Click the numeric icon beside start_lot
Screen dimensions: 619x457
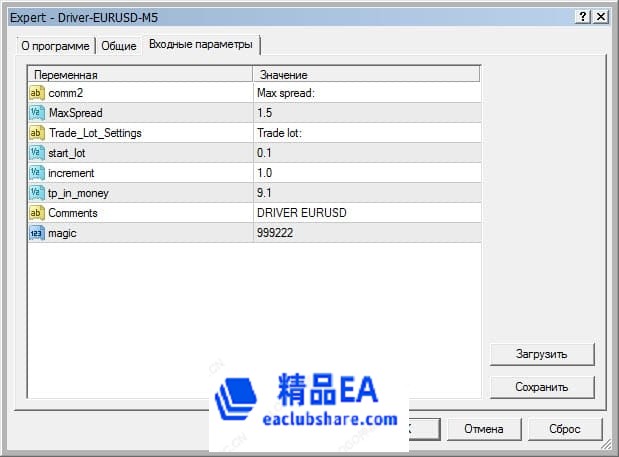37,153
